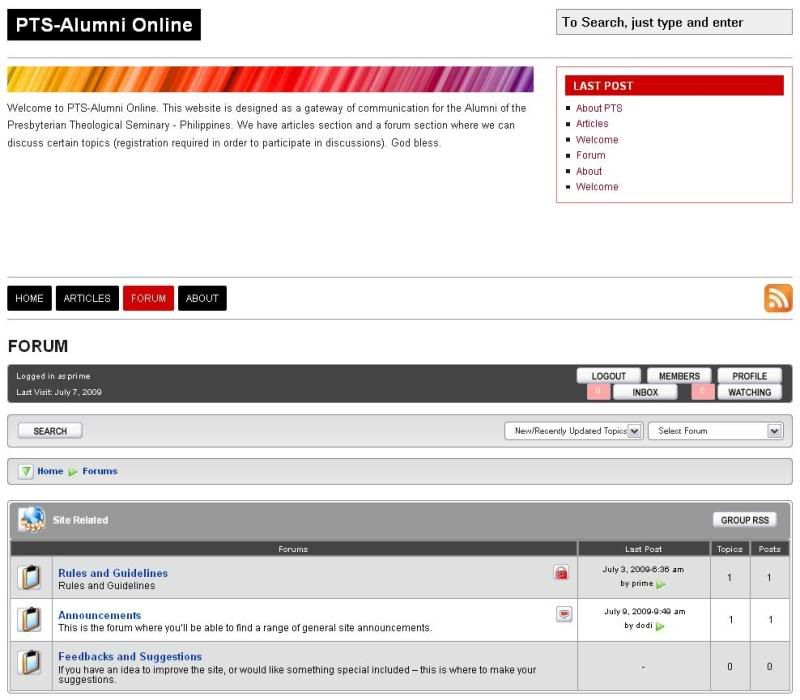Go to last post by prime arrow
800x700 pixels.
[x=661, y=584]
